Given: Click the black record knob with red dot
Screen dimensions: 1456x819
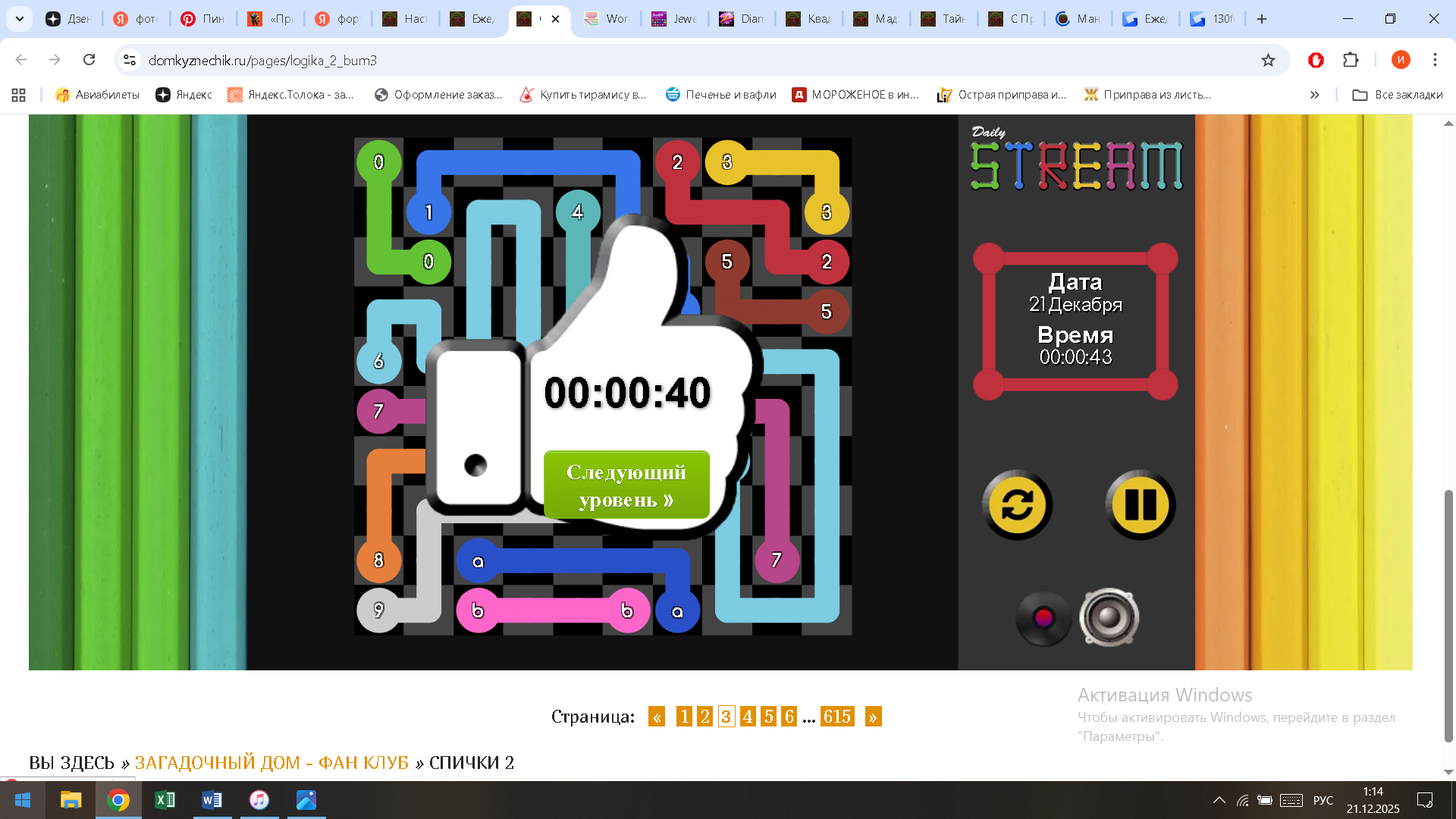Looking at the screenshot, I should (1044, 617).
